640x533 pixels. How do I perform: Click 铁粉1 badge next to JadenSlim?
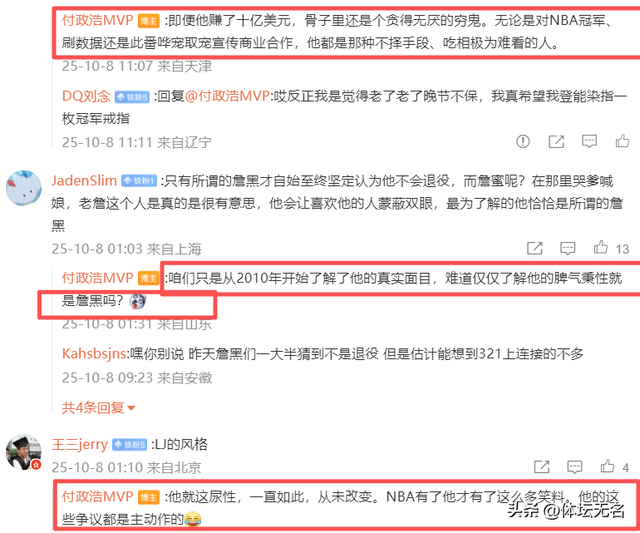[x=139, y=181]
